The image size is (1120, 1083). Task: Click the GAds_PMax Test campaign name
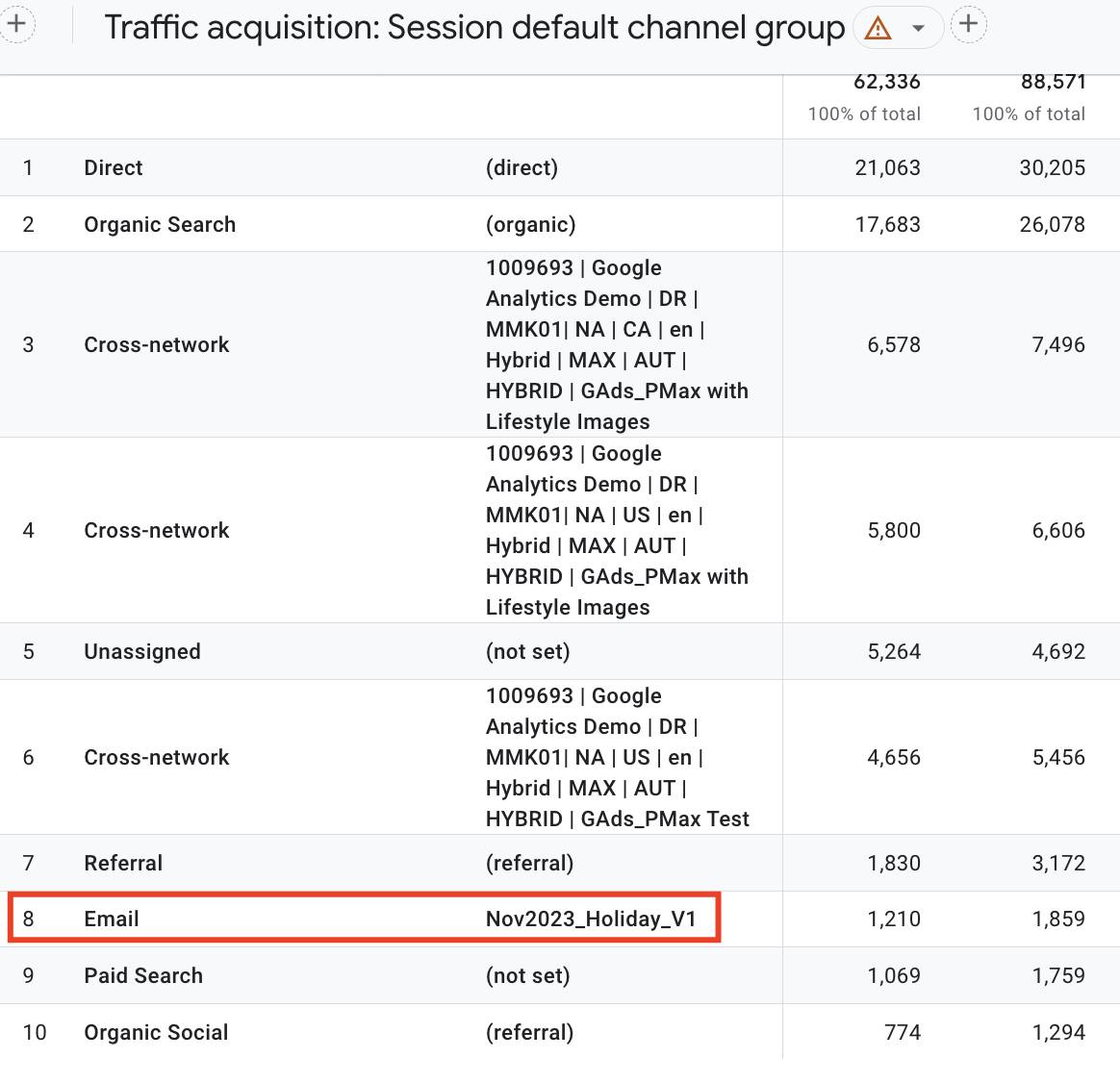pos(616,757)
